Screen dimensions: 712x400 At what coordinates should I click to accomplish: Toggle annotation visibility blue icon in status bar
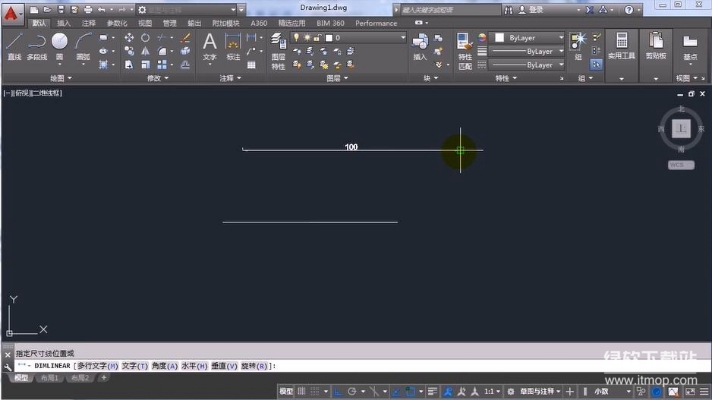click(448, 391)
